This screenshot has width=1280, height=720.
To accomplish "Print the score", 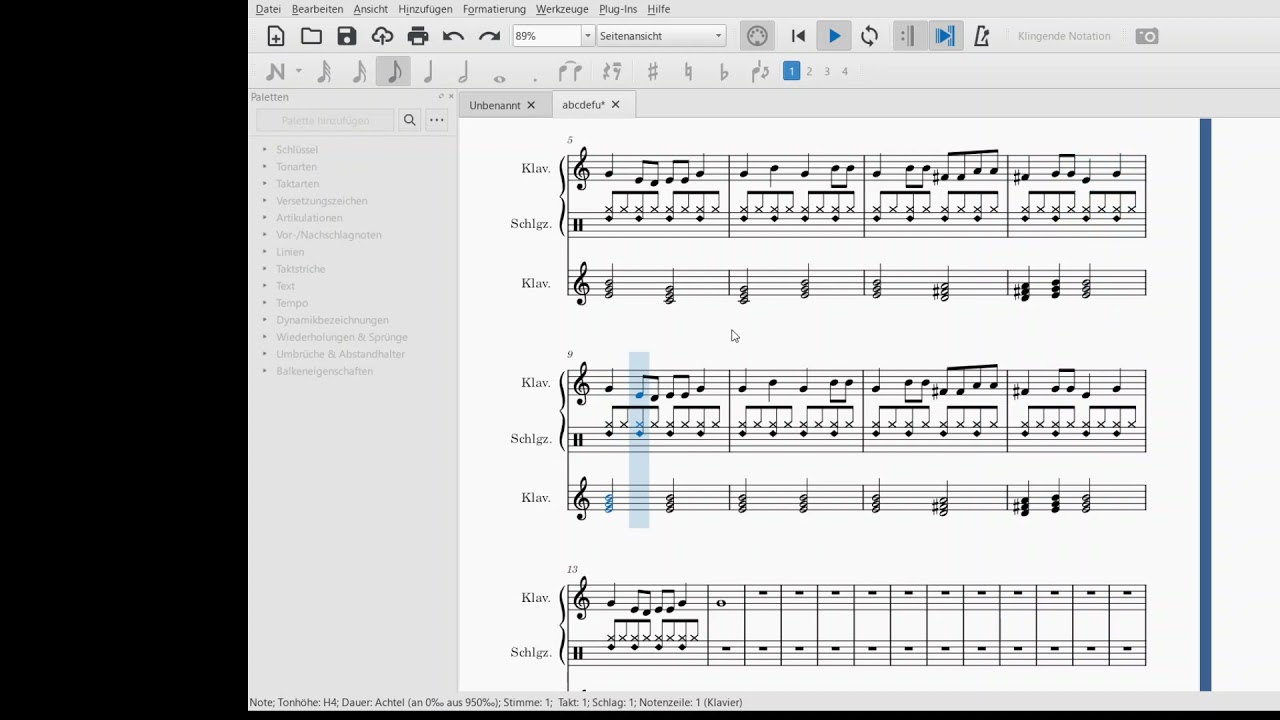I will click(418, 37).
